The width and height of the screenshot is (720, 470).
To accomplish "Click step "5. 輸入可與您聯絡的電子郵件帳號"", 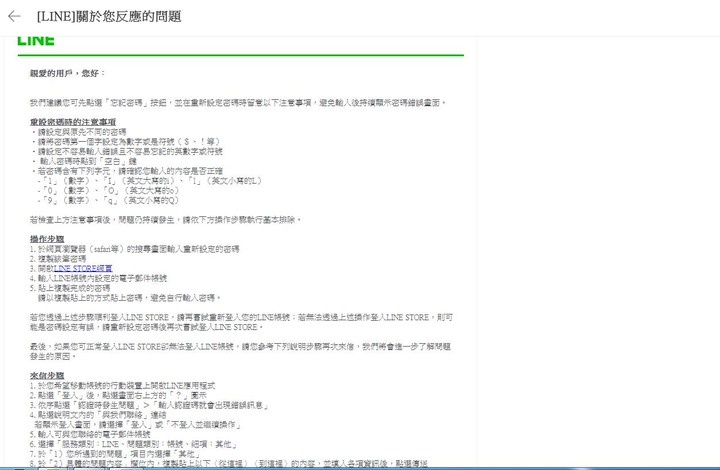I will (90, 434).
